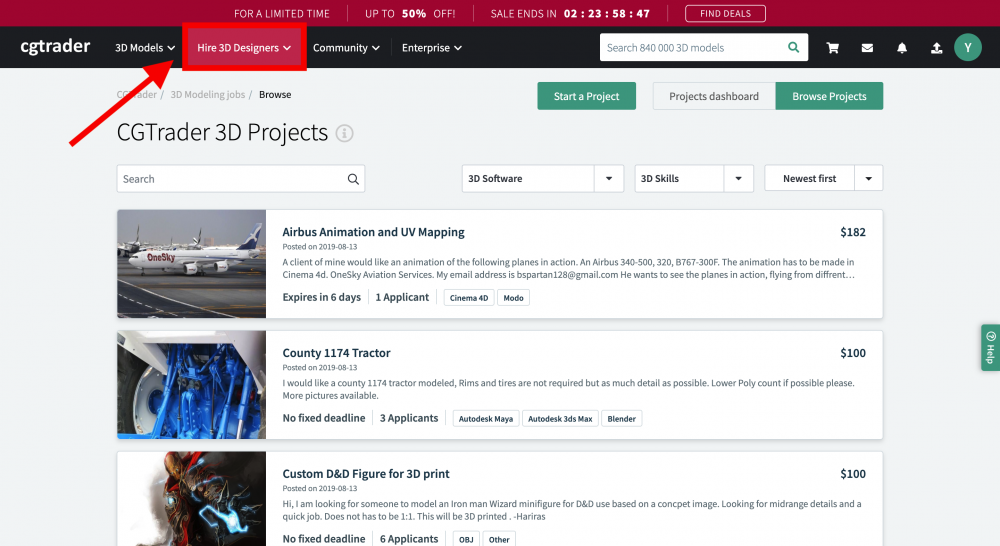Viewport: 1000px width, 546px height.
Task: Select the Cinema 4D tag
Action: [469, 298]
